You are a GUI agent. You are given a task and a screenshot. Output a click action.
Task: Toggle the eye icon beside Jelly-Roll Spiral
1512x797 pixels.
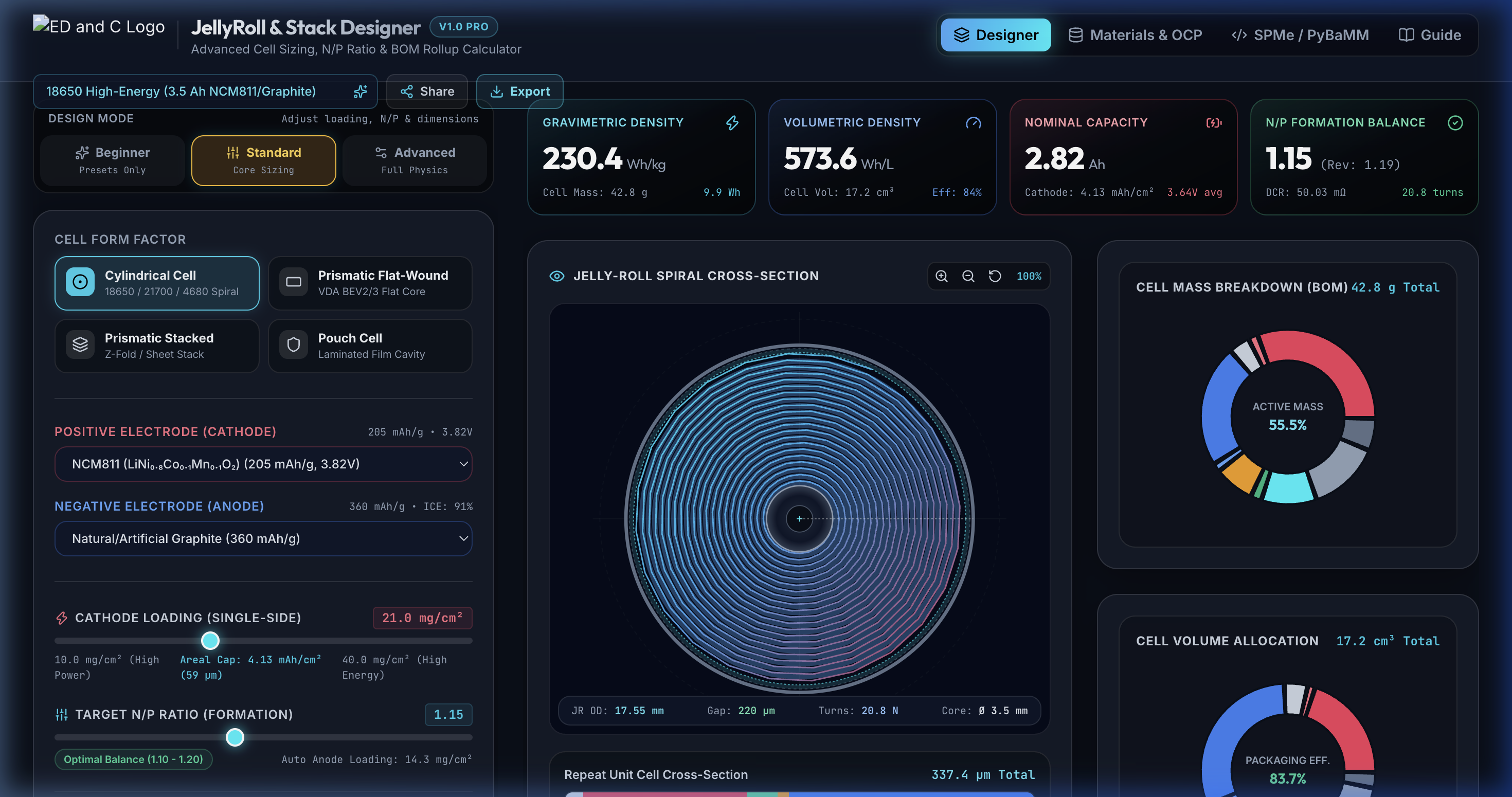(x=556, y=276)
